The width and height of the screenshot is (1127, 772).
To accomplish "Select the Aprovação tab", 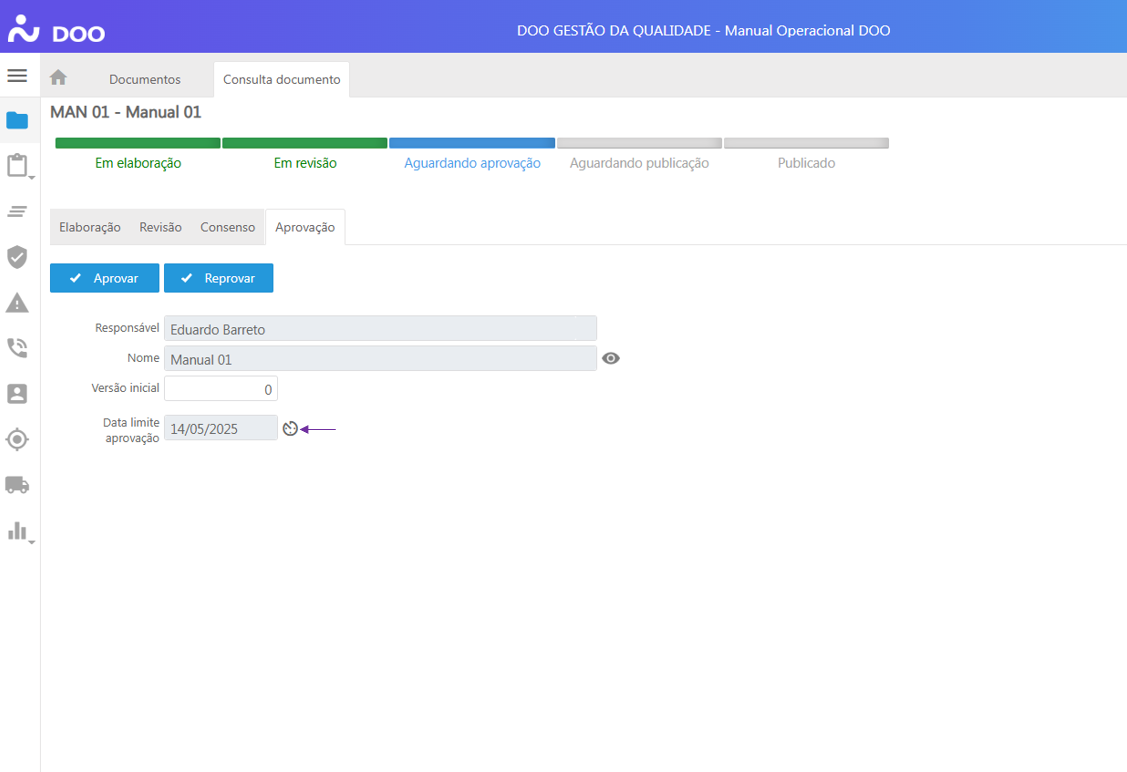I will [305, 227].
